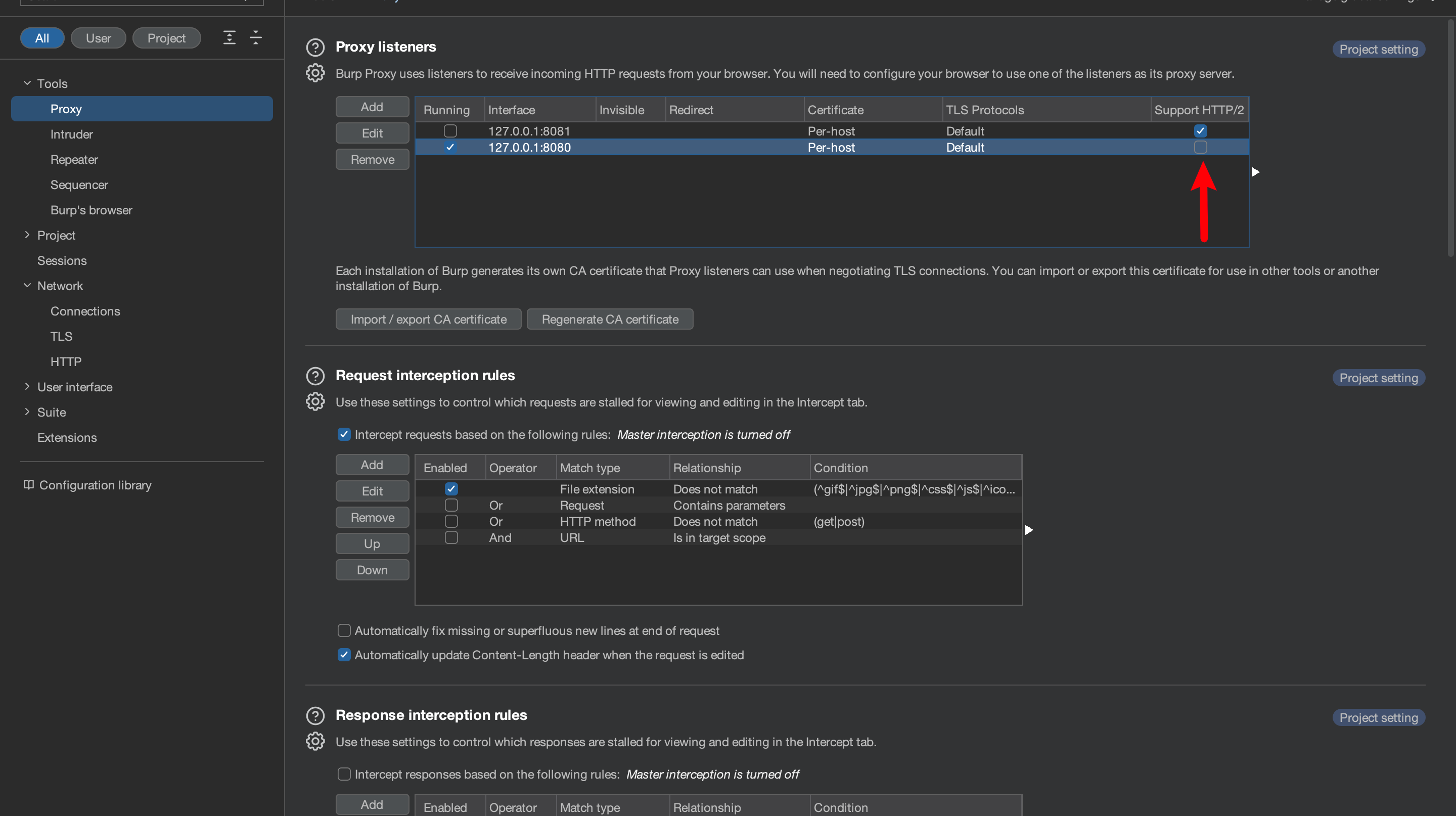Viewport: 1456px width, 816px height.
Task: Click Proxy listeners Project setting badge
Action: tap(1378, 49)
